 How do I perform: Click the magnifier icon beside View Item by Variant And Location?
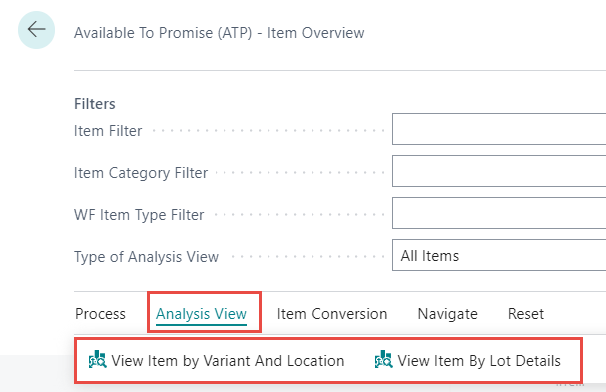[97, 360]
